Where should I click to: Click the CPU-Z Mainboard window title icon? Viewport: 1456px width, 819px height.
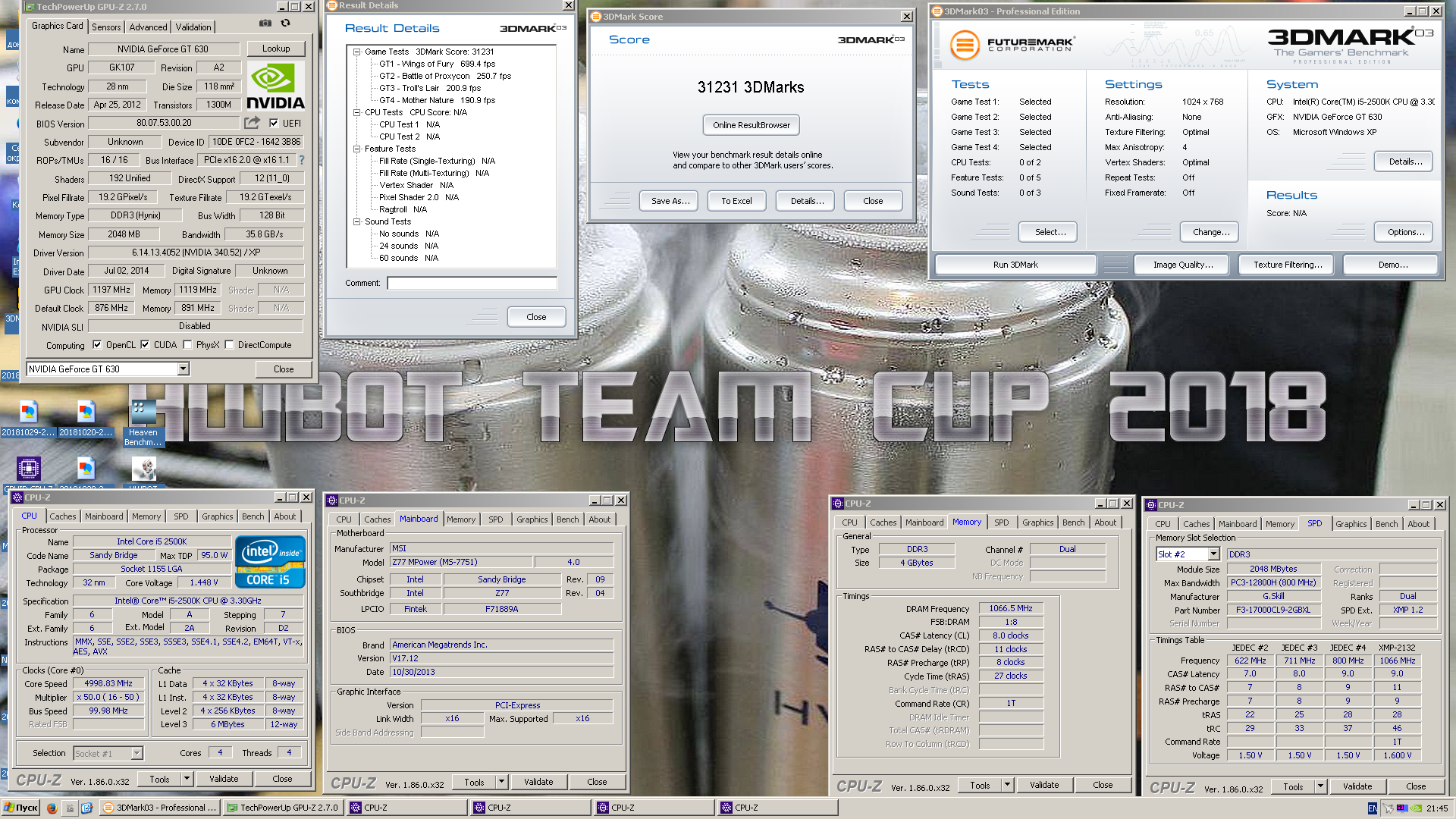pyautogui.click(x=331, y=500)
